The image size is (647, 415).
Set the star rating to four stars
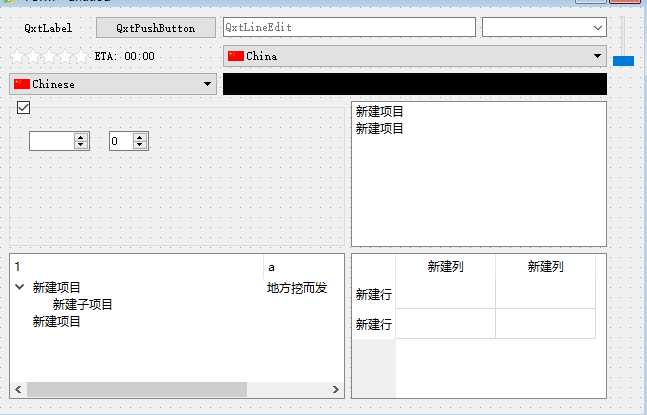coord(65,57)
